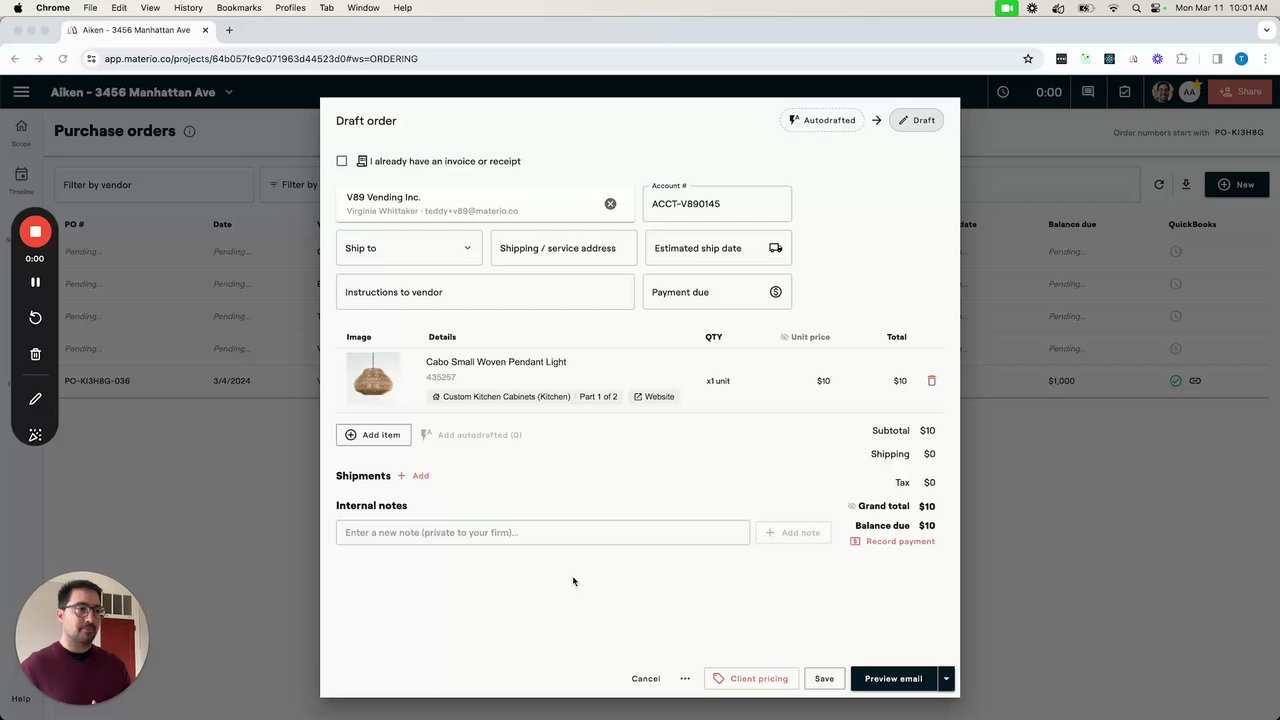Click the Share button
The height and width of the screenshot is (720, 1280).
tap(1239, 92)
